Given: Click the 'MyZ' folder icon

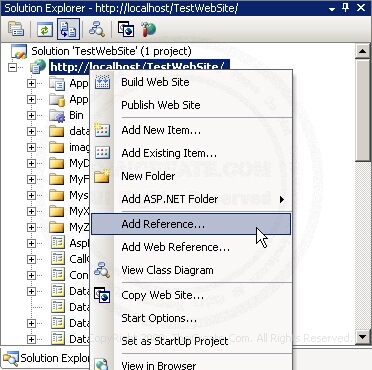Looking at the screenshot, I should tap(57, 227).
